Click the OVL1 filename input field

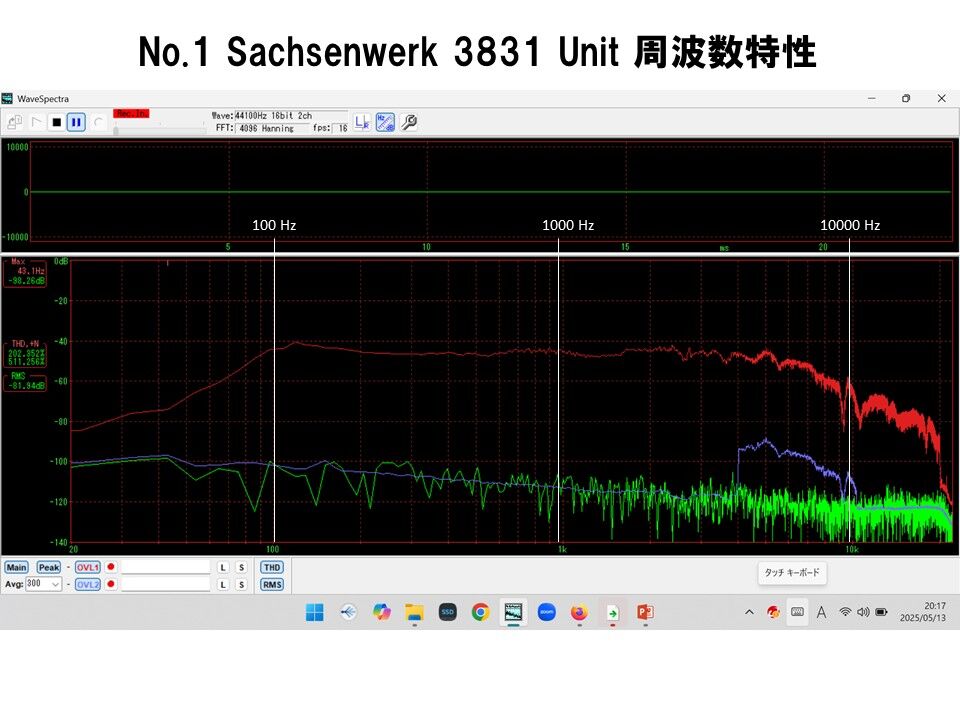[167, 567]
